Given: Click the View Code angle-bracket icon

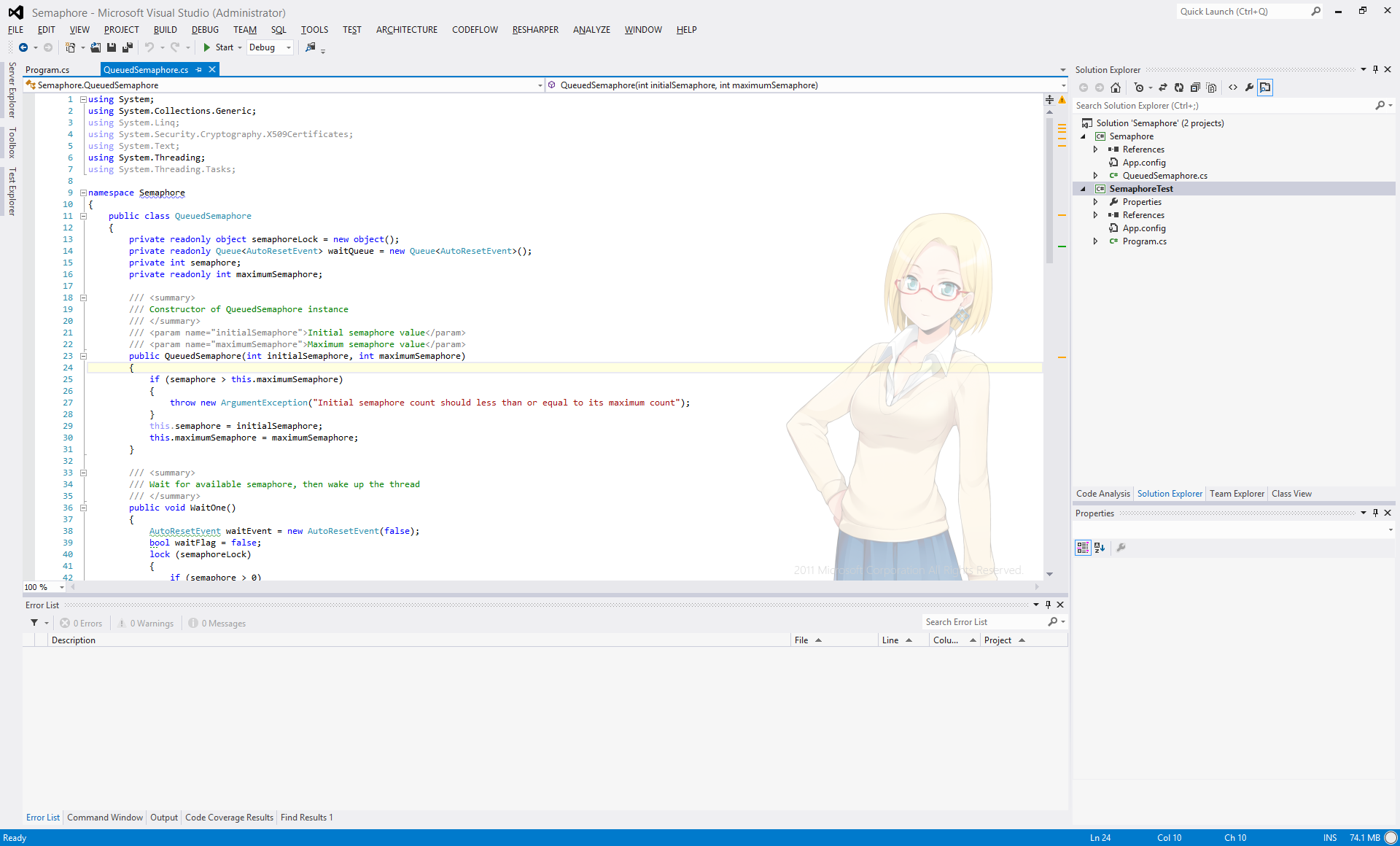Looking at the screenshot, I should click(1233, 88).
